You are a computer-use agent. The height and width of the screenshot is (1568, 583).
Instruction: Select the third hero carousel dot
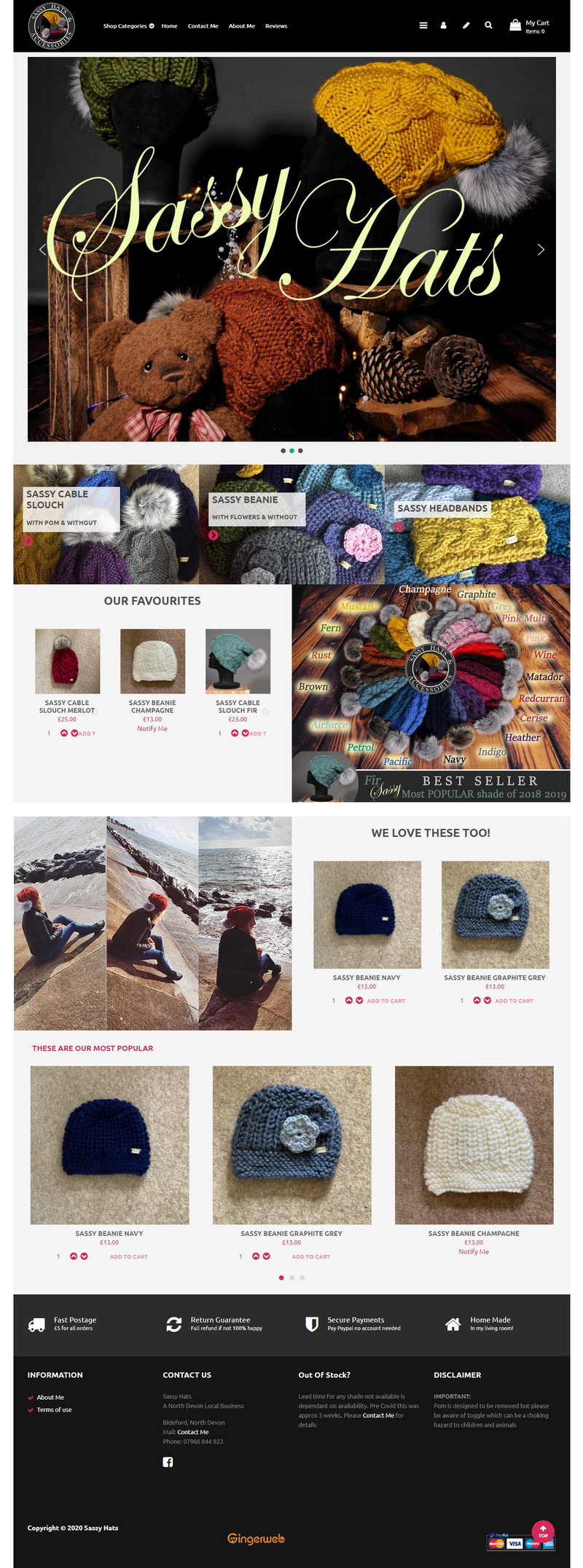click(x=300, y=451)
